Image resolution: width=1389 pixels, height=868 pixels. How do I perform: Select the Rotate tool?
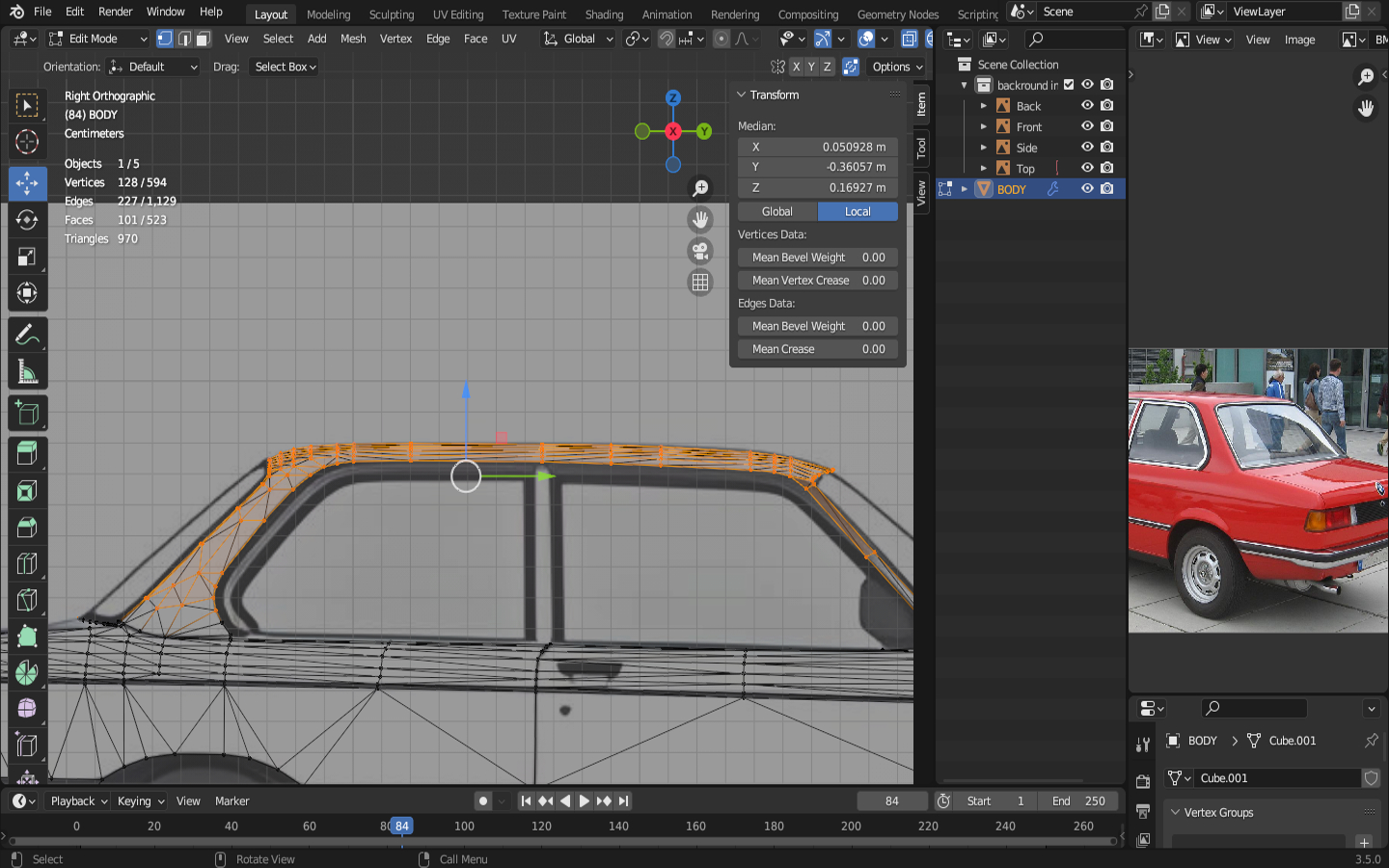[x=27, y=220]
